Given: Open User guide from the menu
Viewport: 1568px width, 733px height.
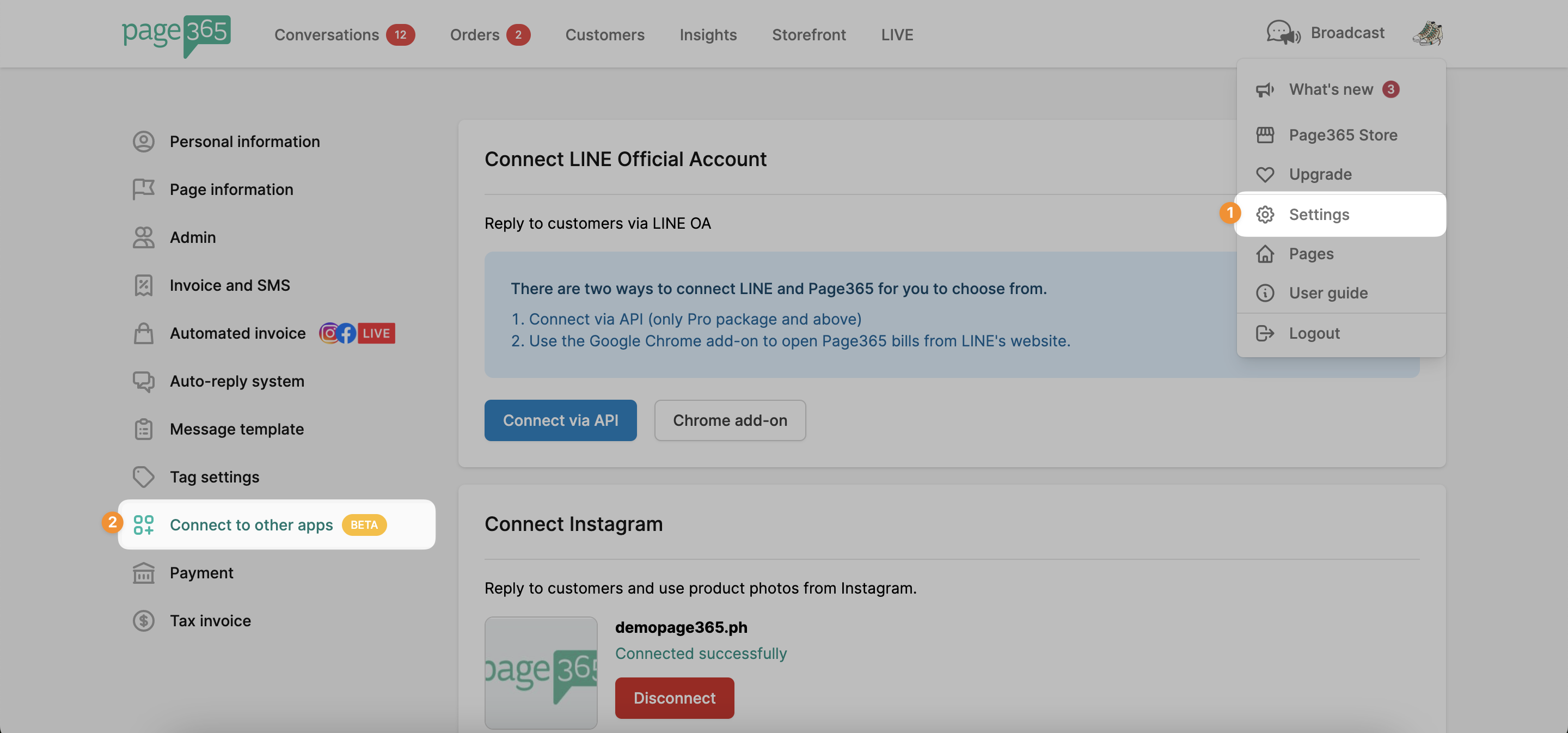Looking at the screenshot, I should click(1341, 293).
